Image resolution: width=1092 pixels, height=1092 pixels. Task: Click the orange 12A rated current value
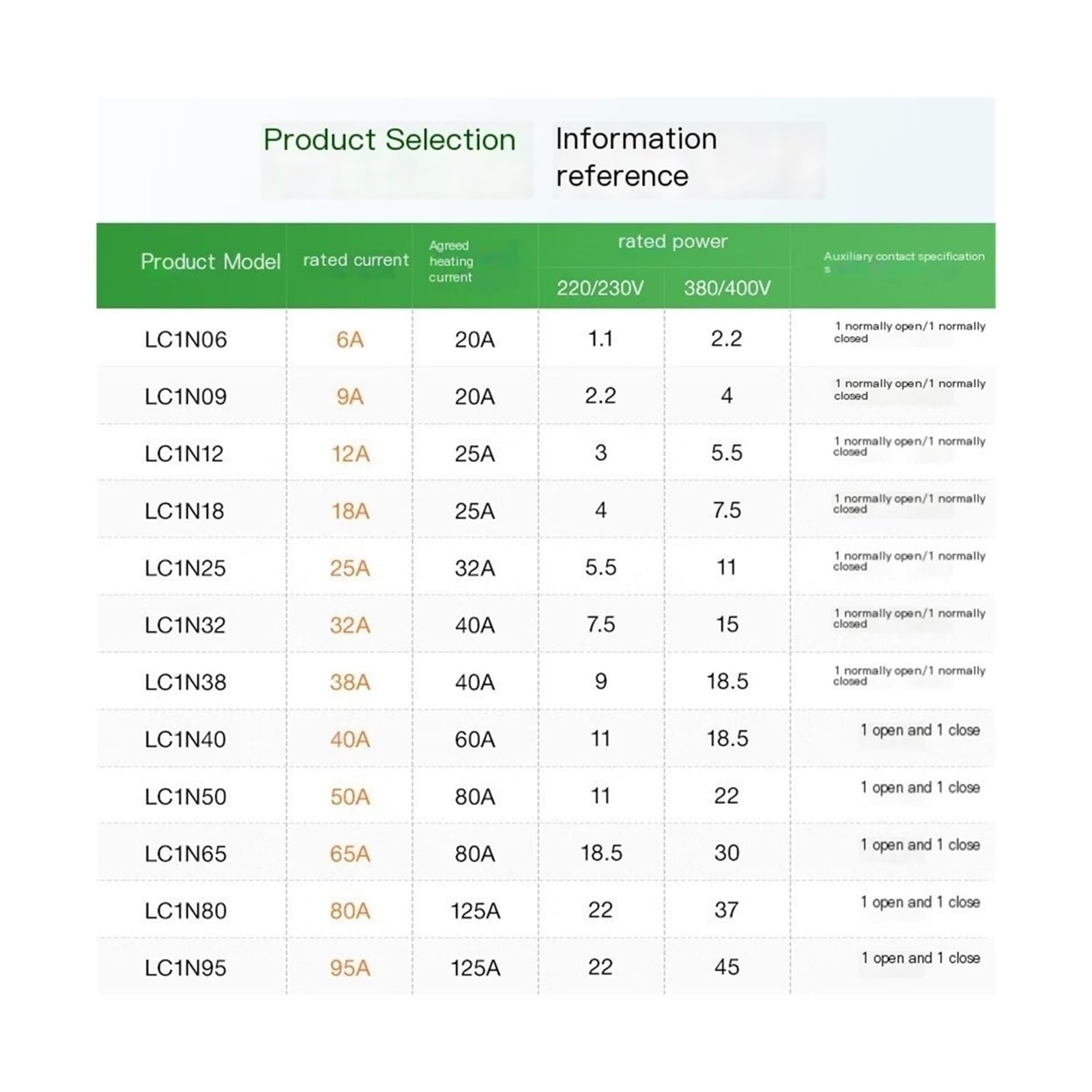pos(350,453)
